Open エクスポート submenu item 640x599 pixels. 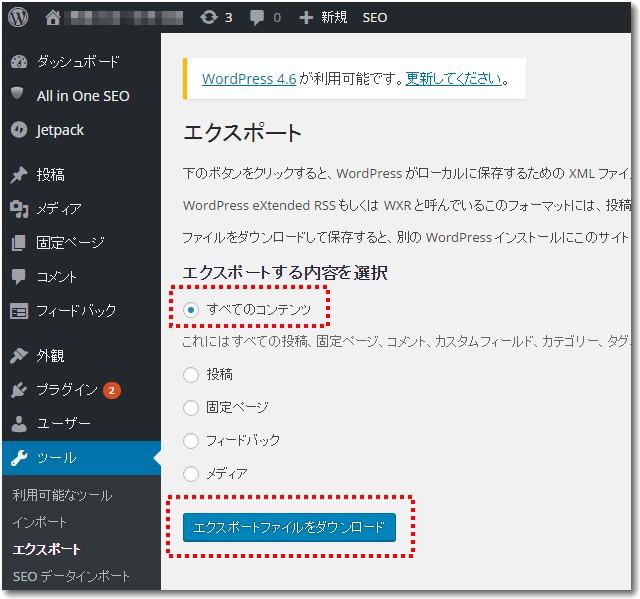[x=46, y=549]
